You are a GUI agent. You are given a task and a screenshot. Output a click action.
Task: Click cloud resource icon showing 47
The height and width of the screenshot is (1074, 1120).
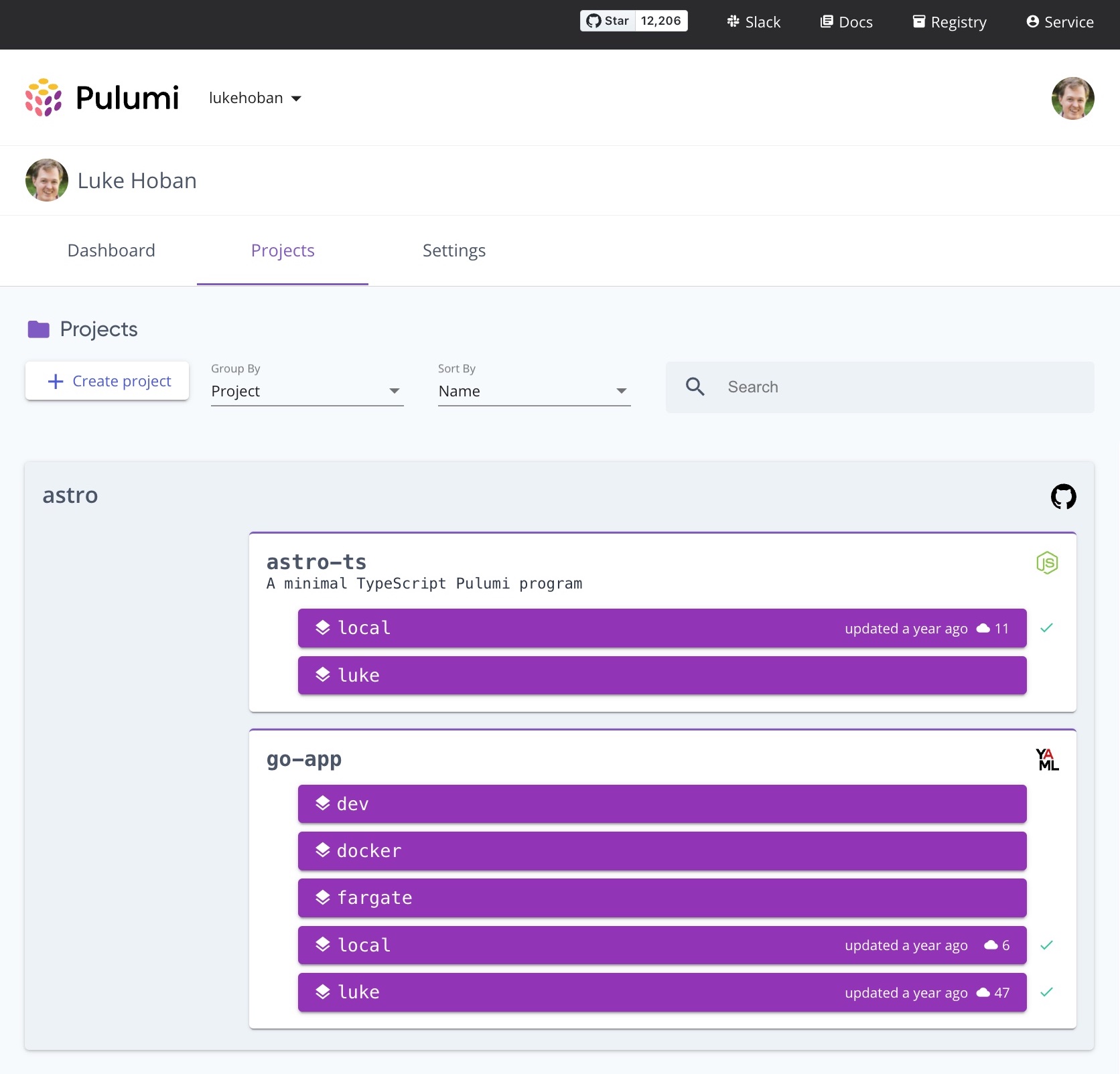click(x=983, y=992)
